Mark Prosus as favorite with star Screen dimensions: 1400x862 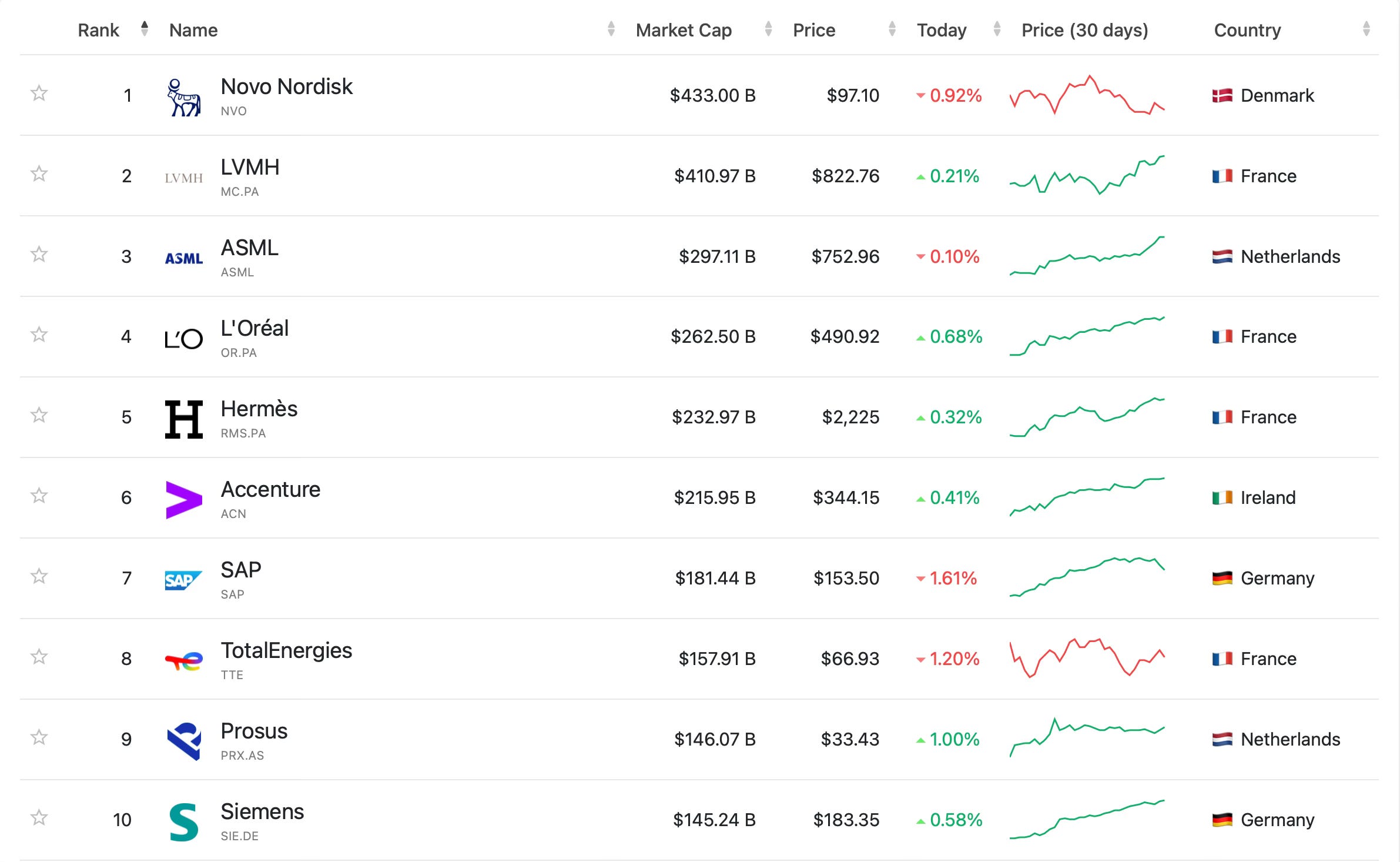(x=39, y=737)
